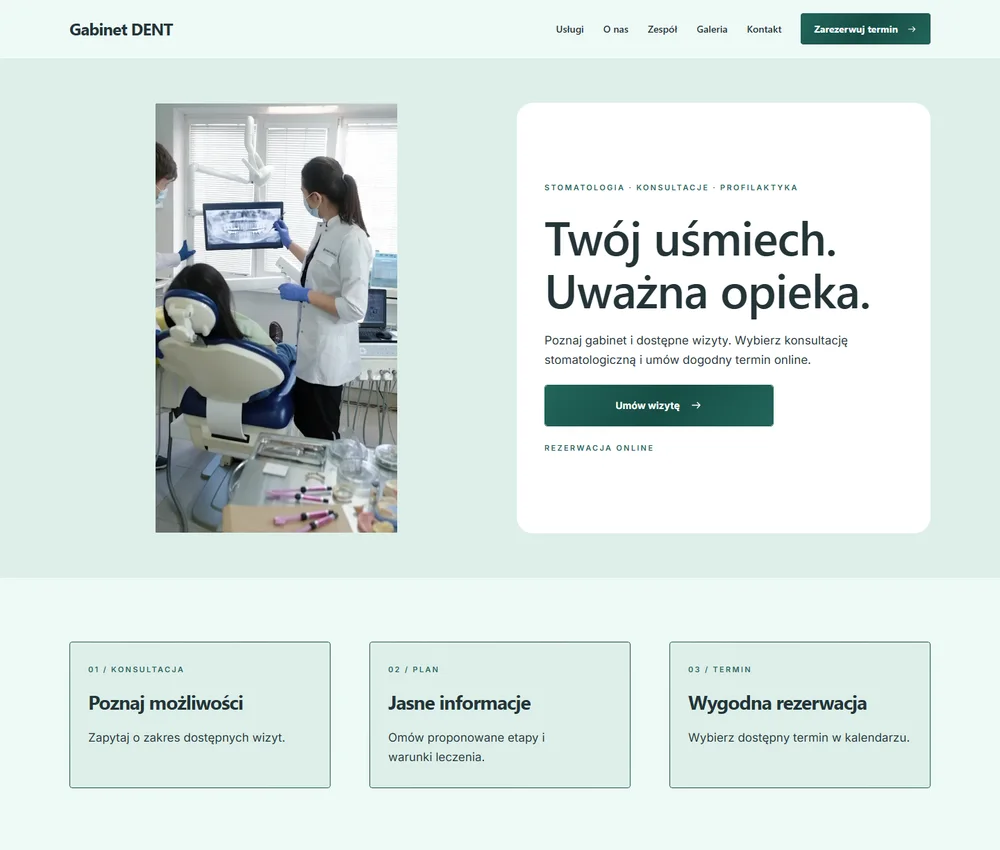Click the text Zapytaj o zakres dostępnych wizyt

pyautogui.click(x=187, y=738)
